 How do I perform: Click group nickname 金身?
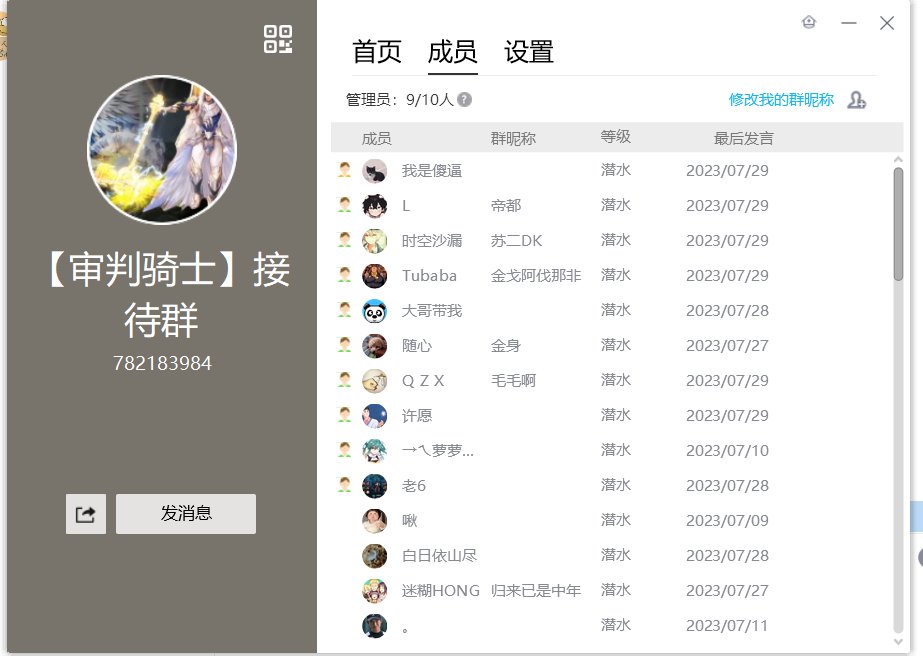pyautogui.click(x=506, y=346)
